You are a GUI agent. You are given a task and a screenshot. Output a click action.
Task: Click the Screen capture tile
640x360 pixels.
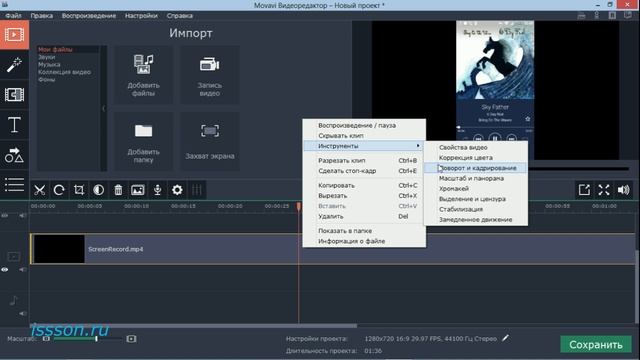210,142
